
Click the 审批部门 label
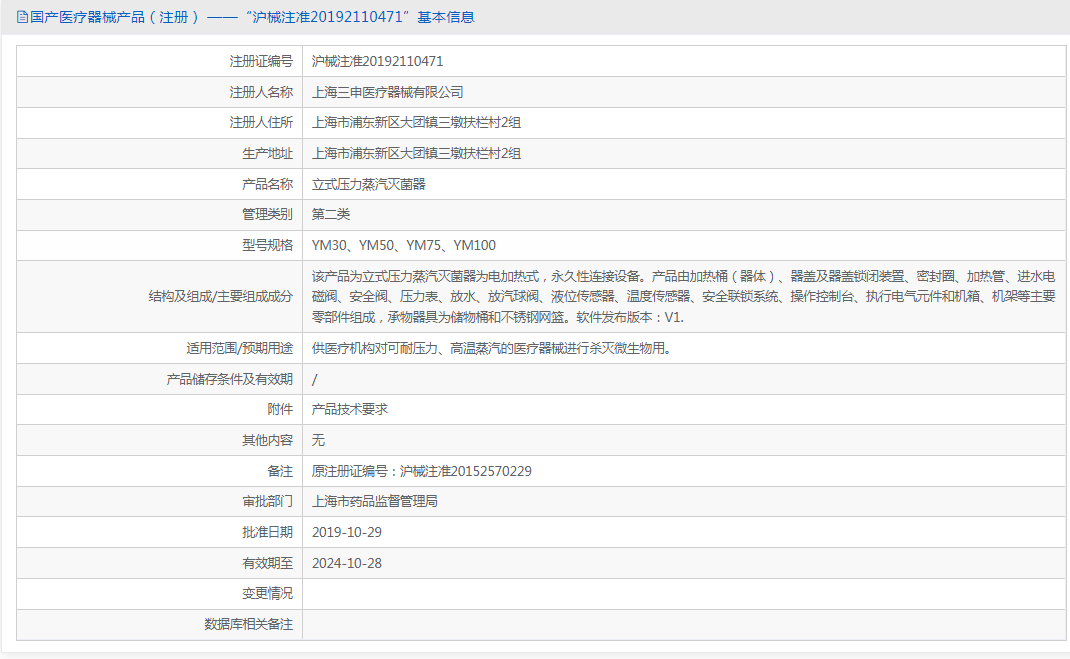[268, 501]
